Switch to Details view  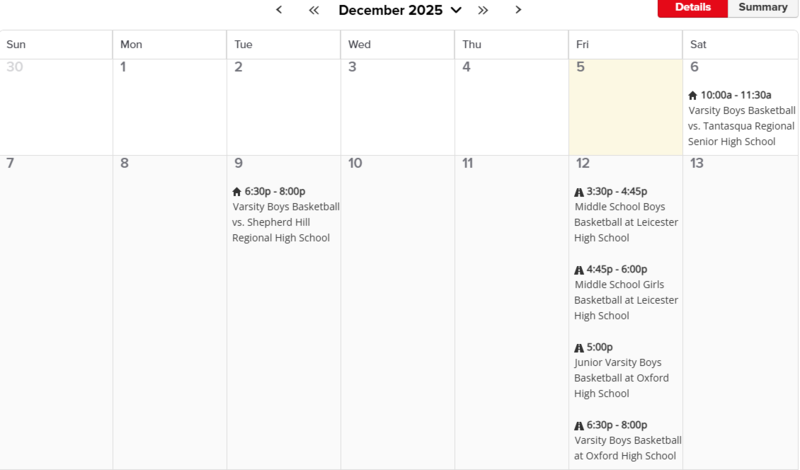click(x=692, y=8)
